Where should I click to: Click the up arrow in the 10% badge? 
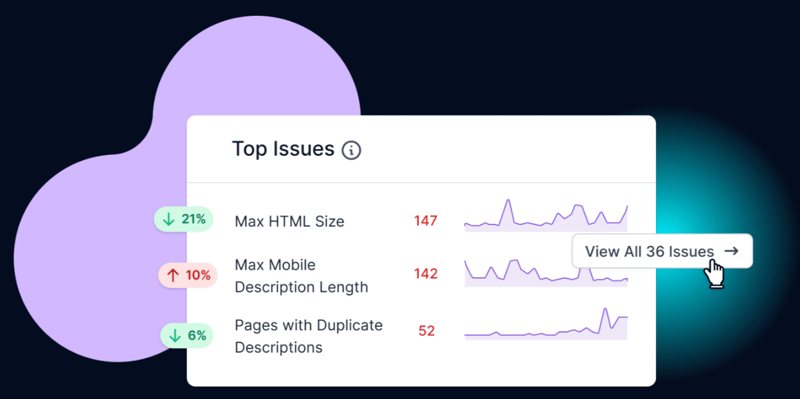click(x=173, y=276)
